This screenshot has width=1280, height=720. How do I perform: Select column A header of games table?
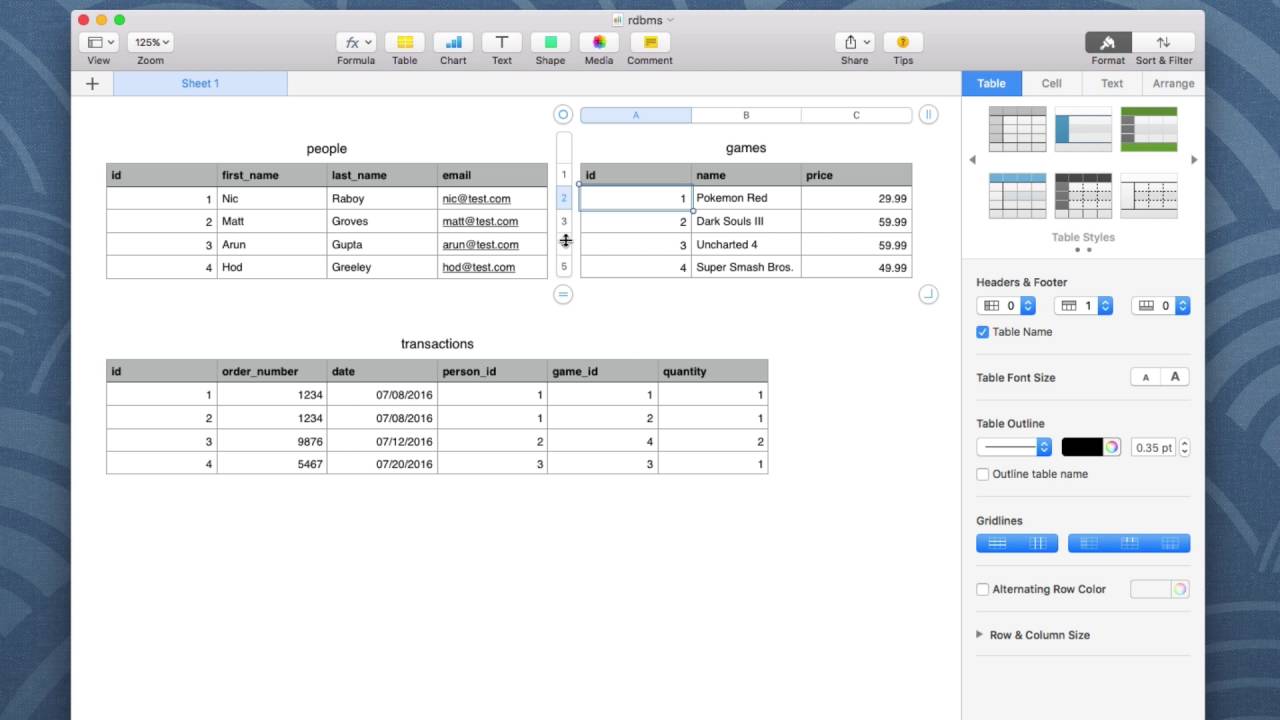pyautogui.click(x=636, y=115)
